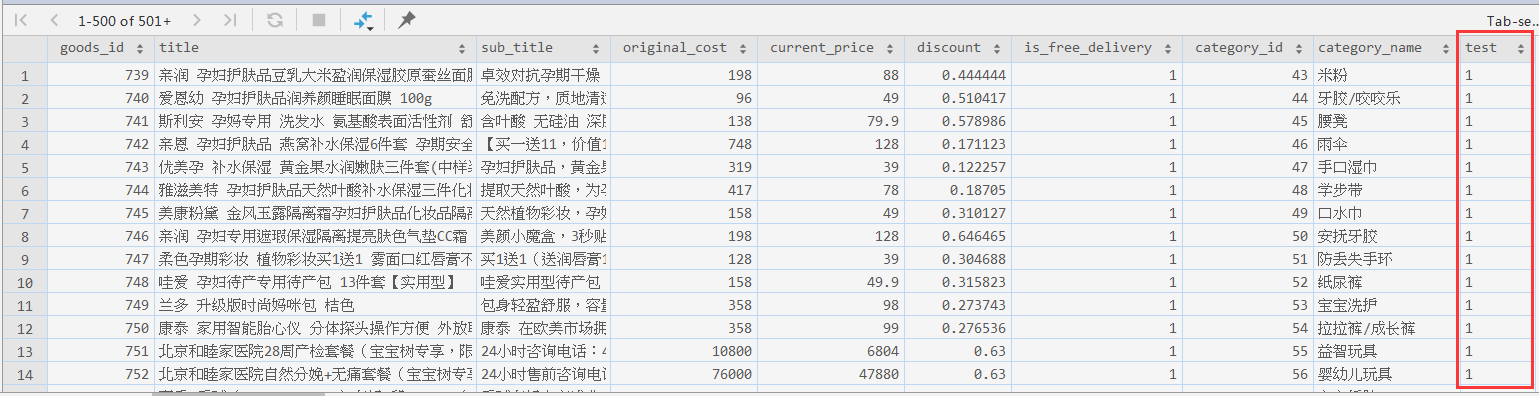Select goods_id cell 745

pyautogui.click(x=101, y=213)
